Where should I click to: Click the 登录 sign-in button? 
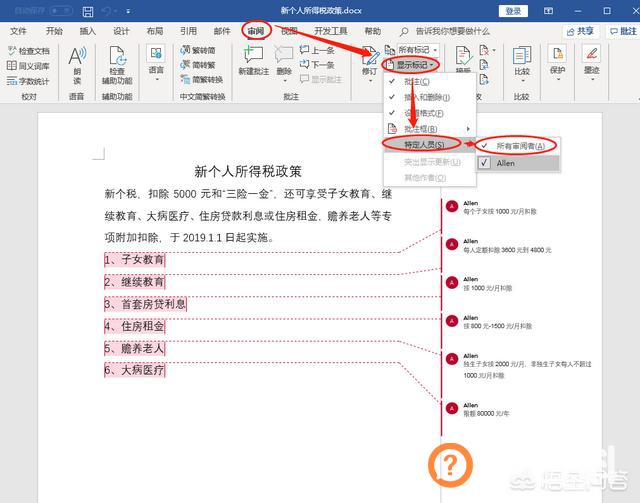tap(513, 11)
